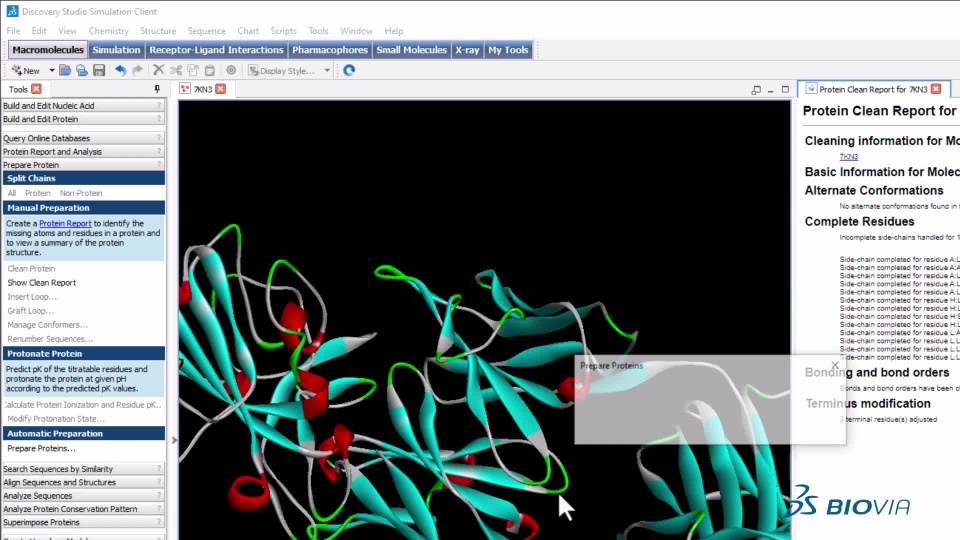Click the Non-Protein option under Split Chains
This screenshot has width=960, height=540.
click(x=81, y=193)
